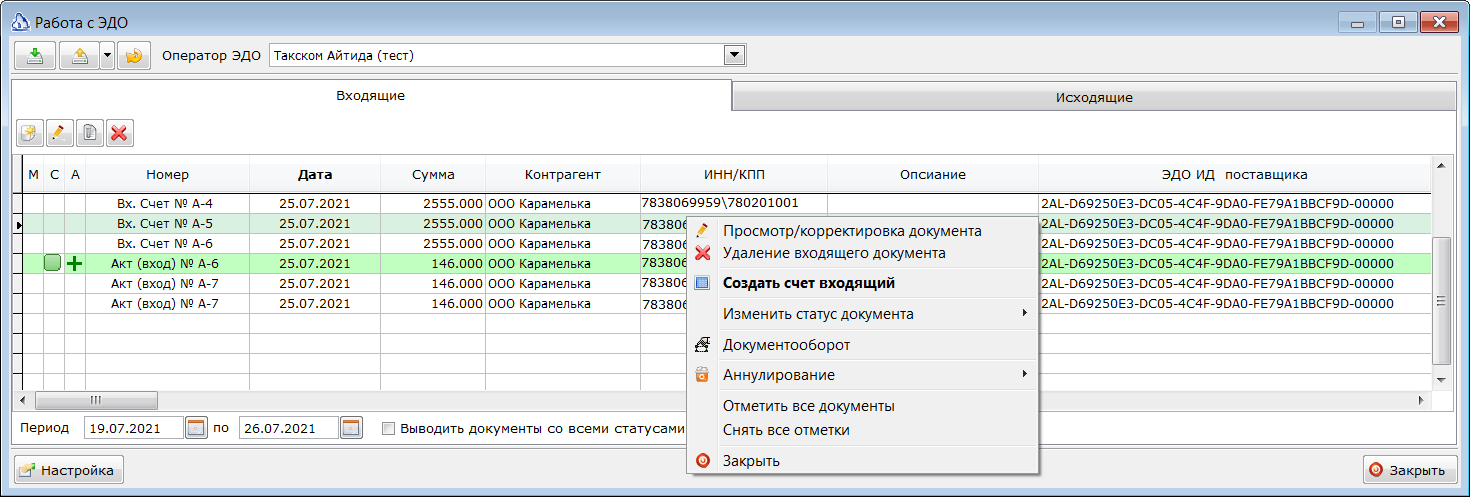Click the Работа с ЭДО window icon
Screen dimensions: 1470x497
click(x=20, y=22)
